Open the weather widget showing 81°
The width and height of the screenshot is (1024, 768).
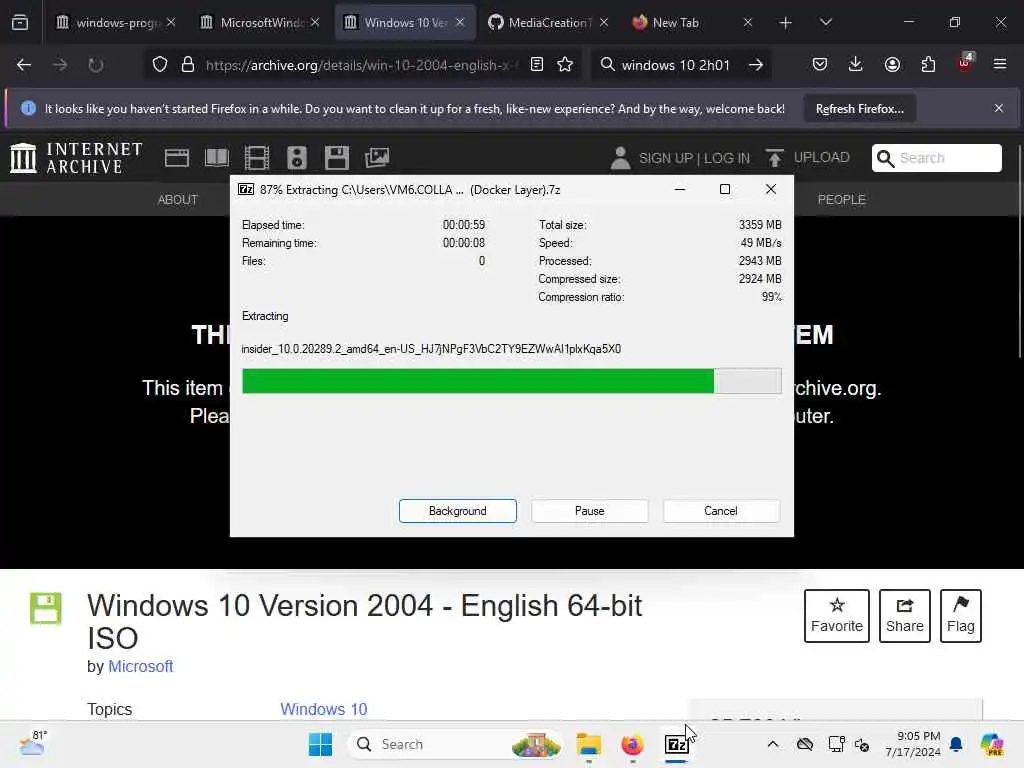pos(33,743)
